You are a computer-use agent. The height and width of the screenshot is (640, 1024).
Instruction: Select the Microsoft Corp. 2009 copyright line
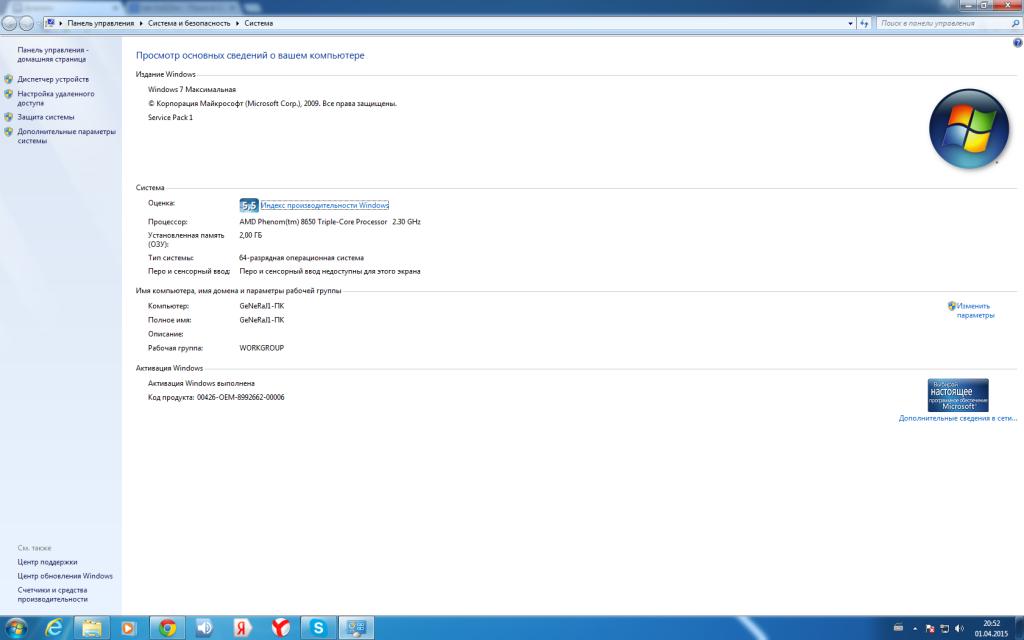[x=272, y=103]
